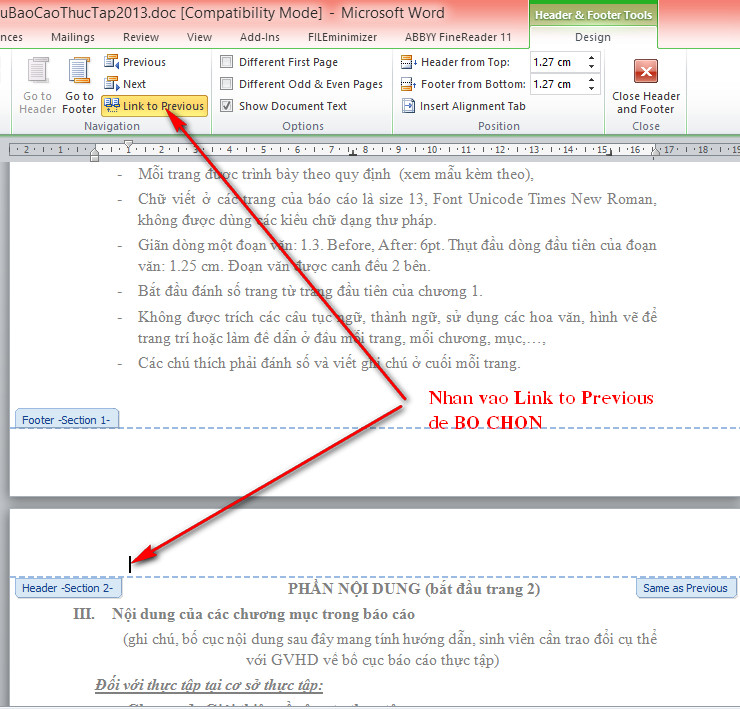Click the Header from Top value field
The width and height of the screenshot is (740, 709).
[558, 62]
